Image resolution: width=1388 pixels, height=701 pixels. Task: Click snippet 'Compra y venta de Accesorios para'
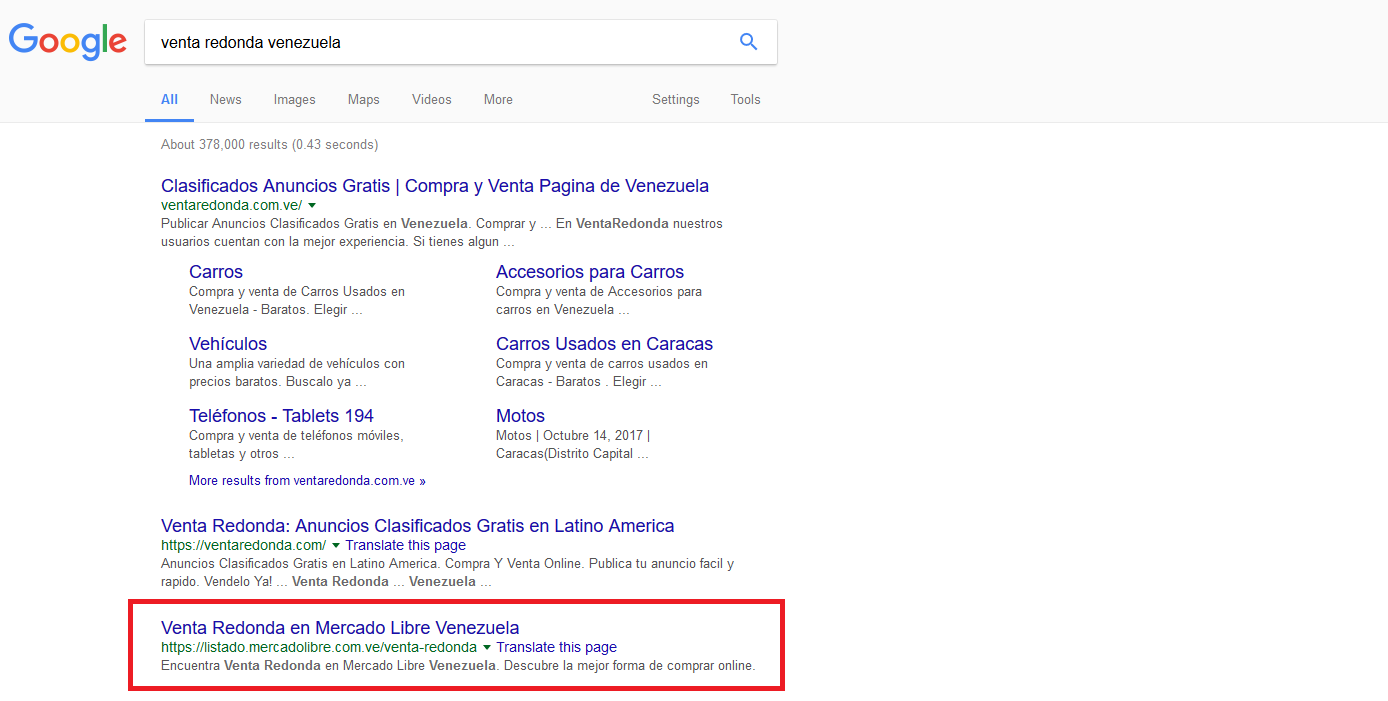point(599,291)
